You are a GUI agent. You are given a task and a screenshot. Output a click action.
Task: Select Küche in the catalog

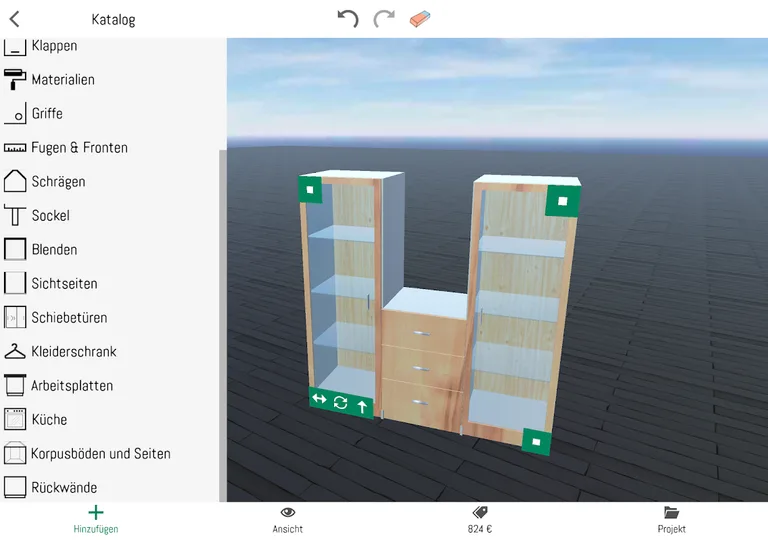(x=49, y=419)
